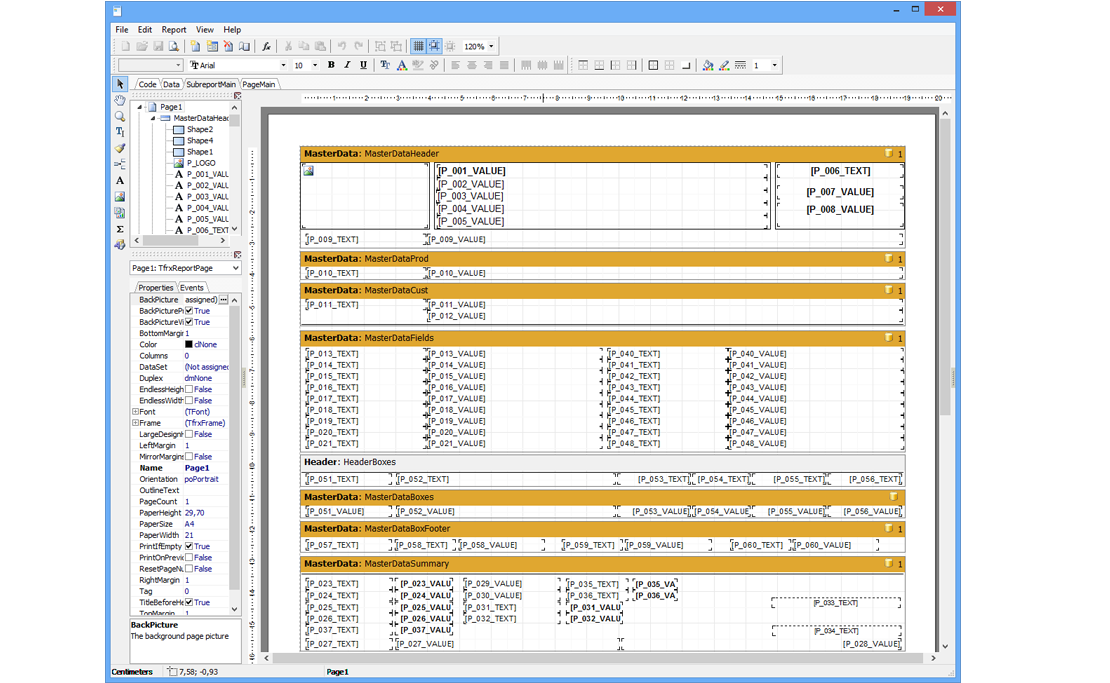The image size is (1110, 683).
Task: Open the Report menu
Action: (174, 30)
